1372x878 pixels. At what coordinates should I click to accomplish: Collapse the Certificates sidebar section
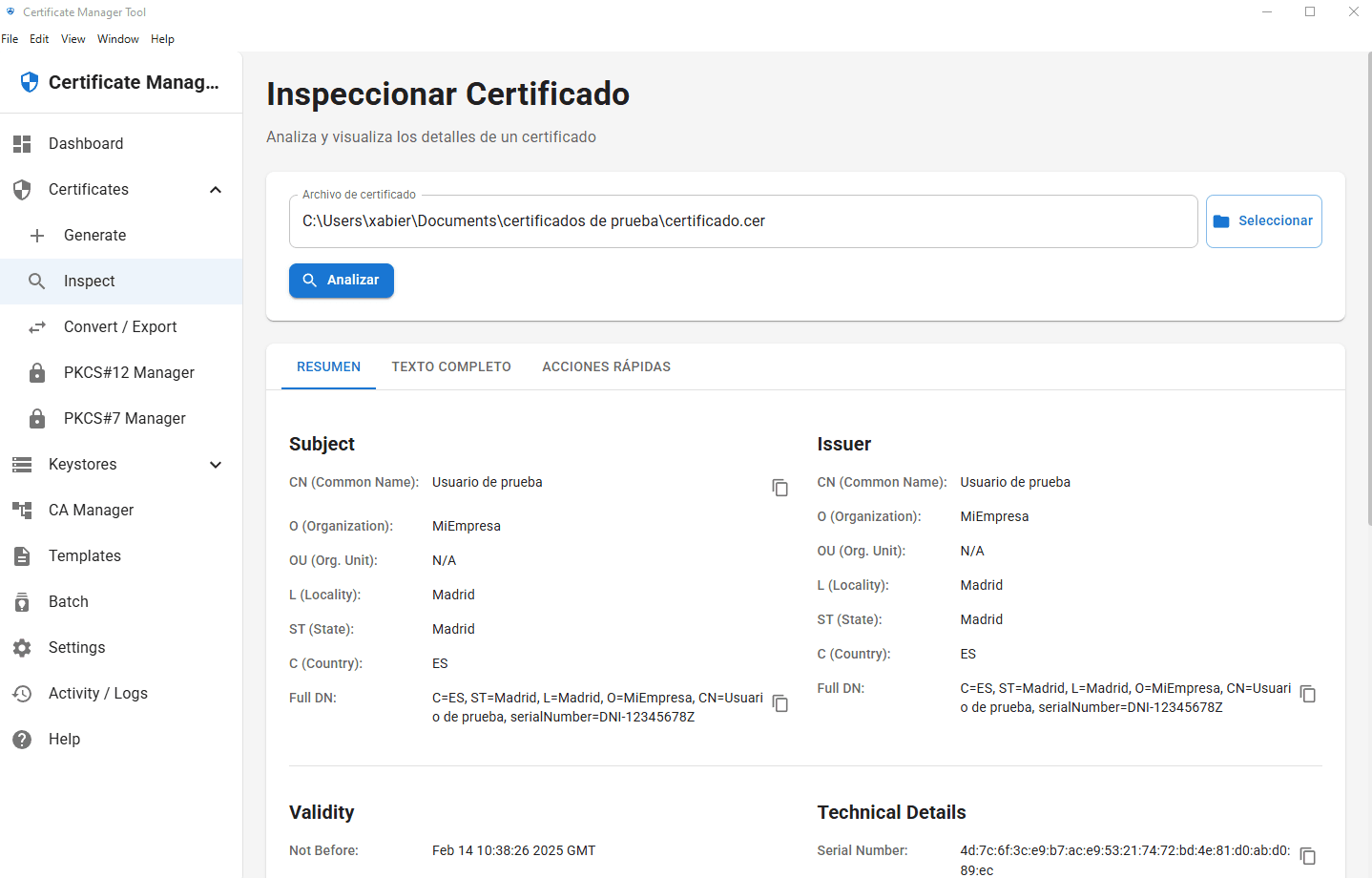[x=215, y=189]
